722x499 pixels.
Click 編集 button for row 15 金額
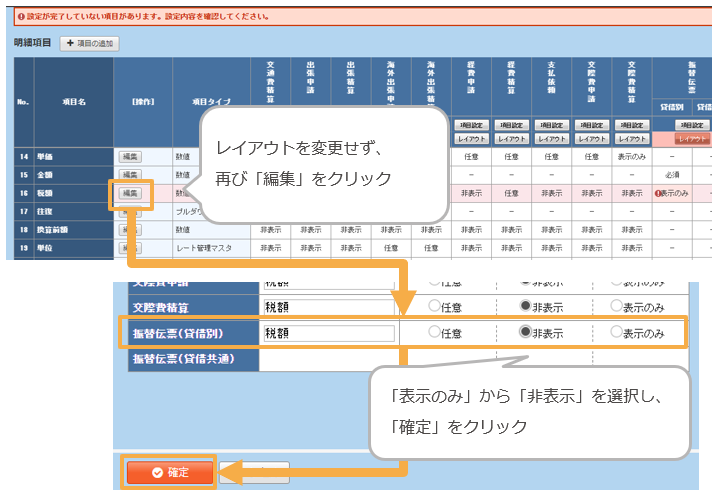point(130,174)
